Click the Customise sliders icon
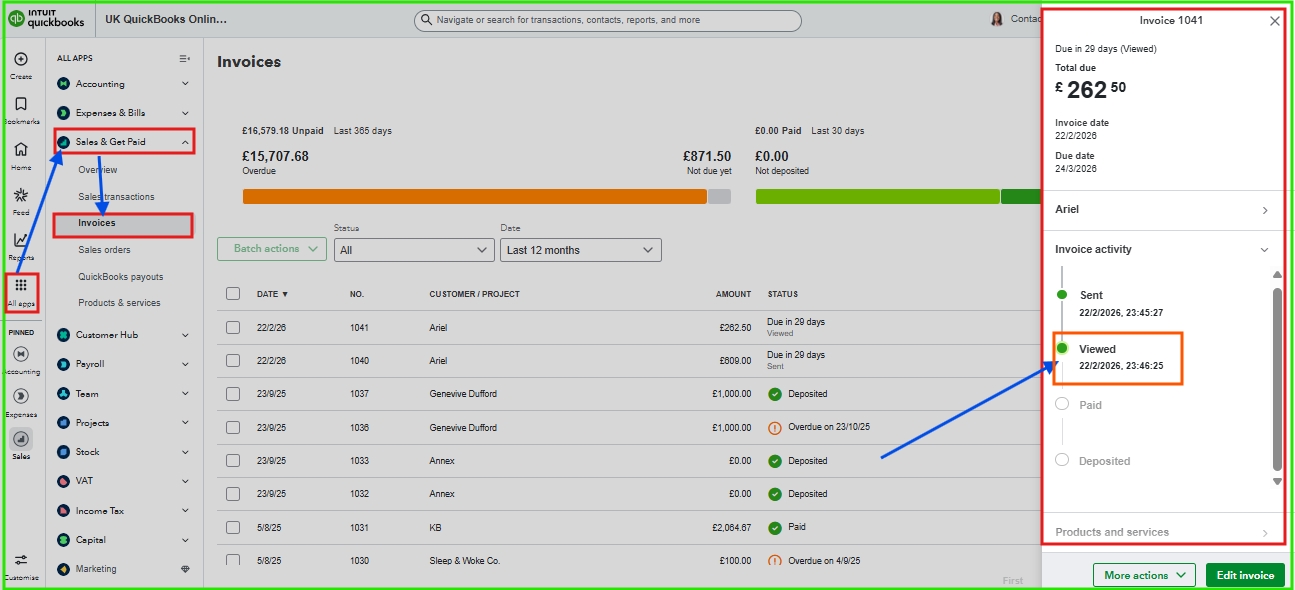The height and width of the screenshot is (590, 1295). point(21,560)
